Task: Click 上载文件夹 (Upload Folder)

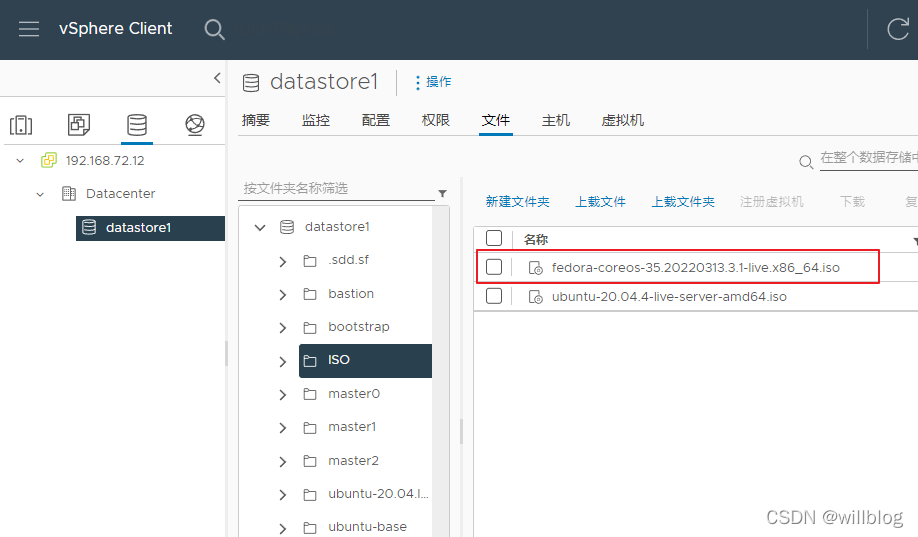Action: (x=683, y=202)
